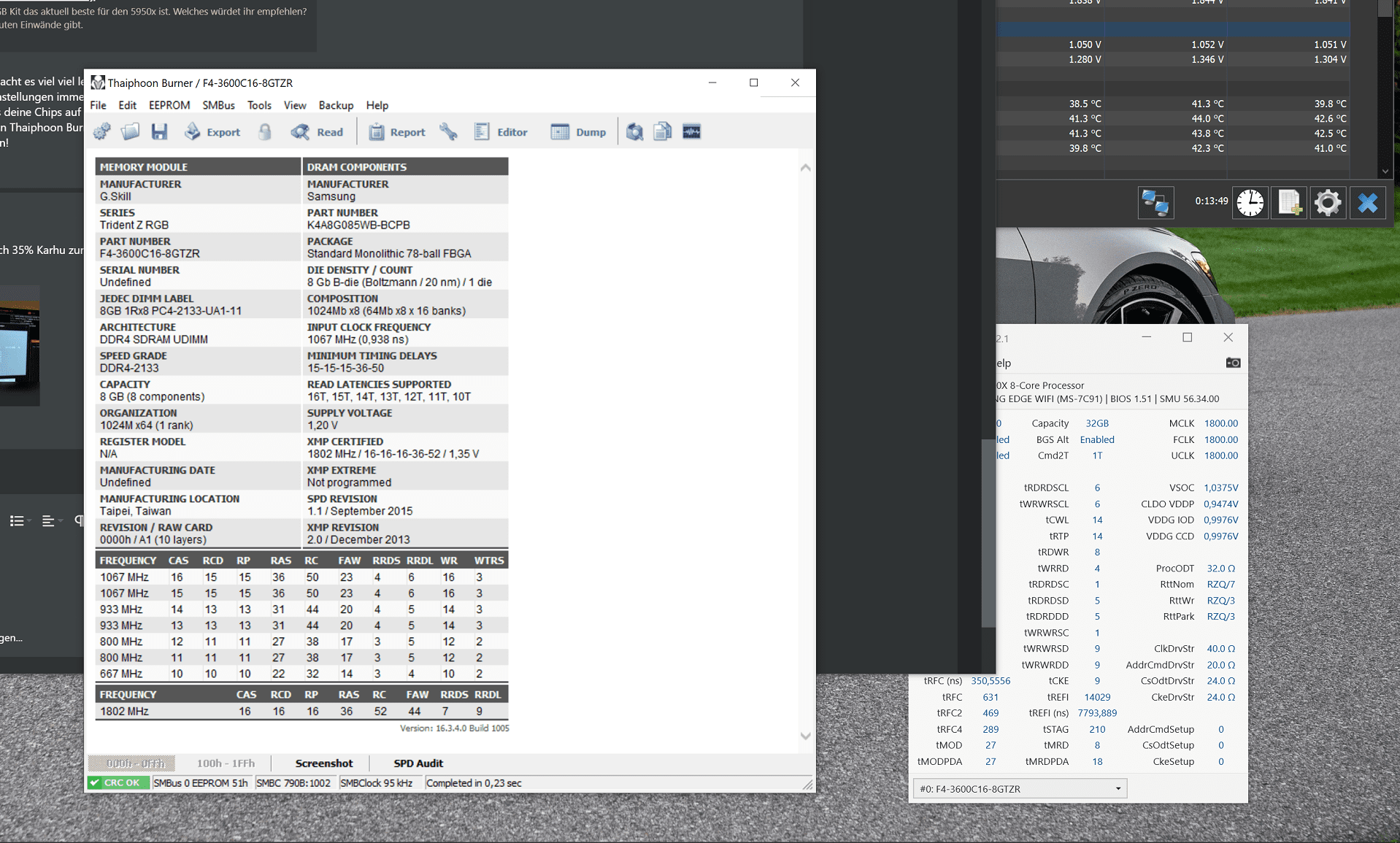The height and width of the screenshot is (843, 1400).
Task: Open the Help menu in Thaiphoon Burner
Action: pyautogui.click(x=377, y=105)
